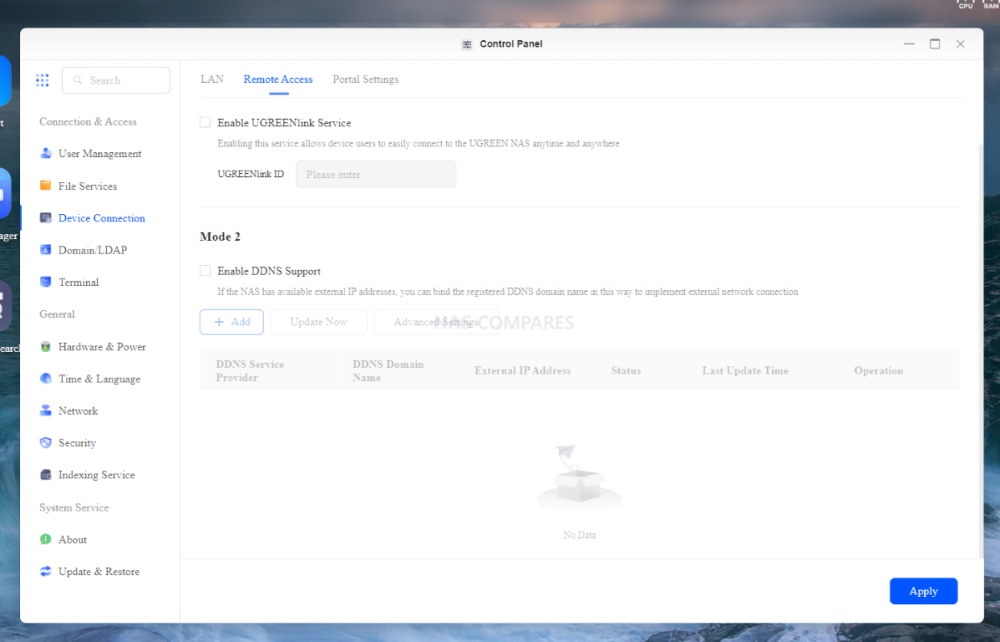
Task: Open the Security shield item
Action: [x=46, y=443]
